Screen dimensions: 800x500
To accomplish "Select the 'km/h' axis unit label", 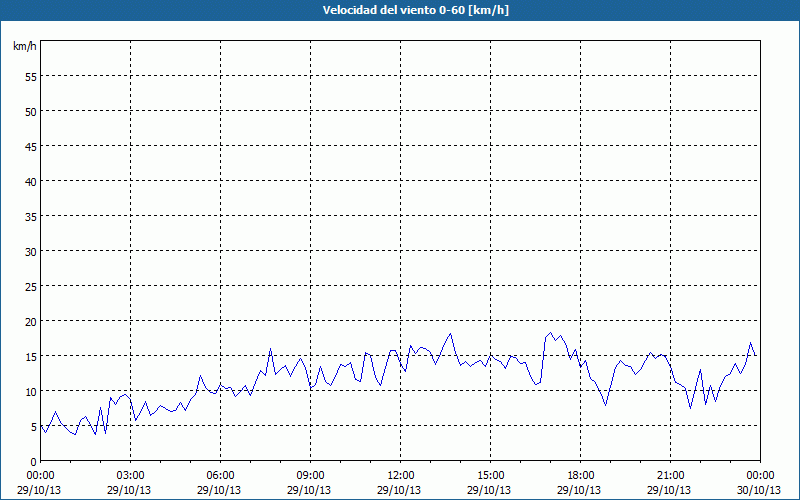I will (x=25, y=46).
